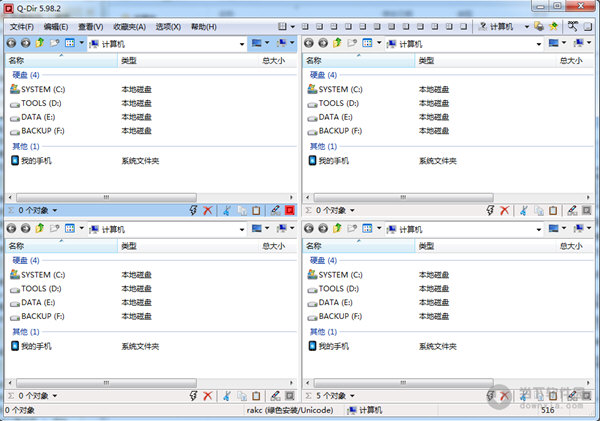Select SYSTEM (C:) drive in top-left pane
Viewport: 600px width, 421px height.
click(x=42, y=89)
